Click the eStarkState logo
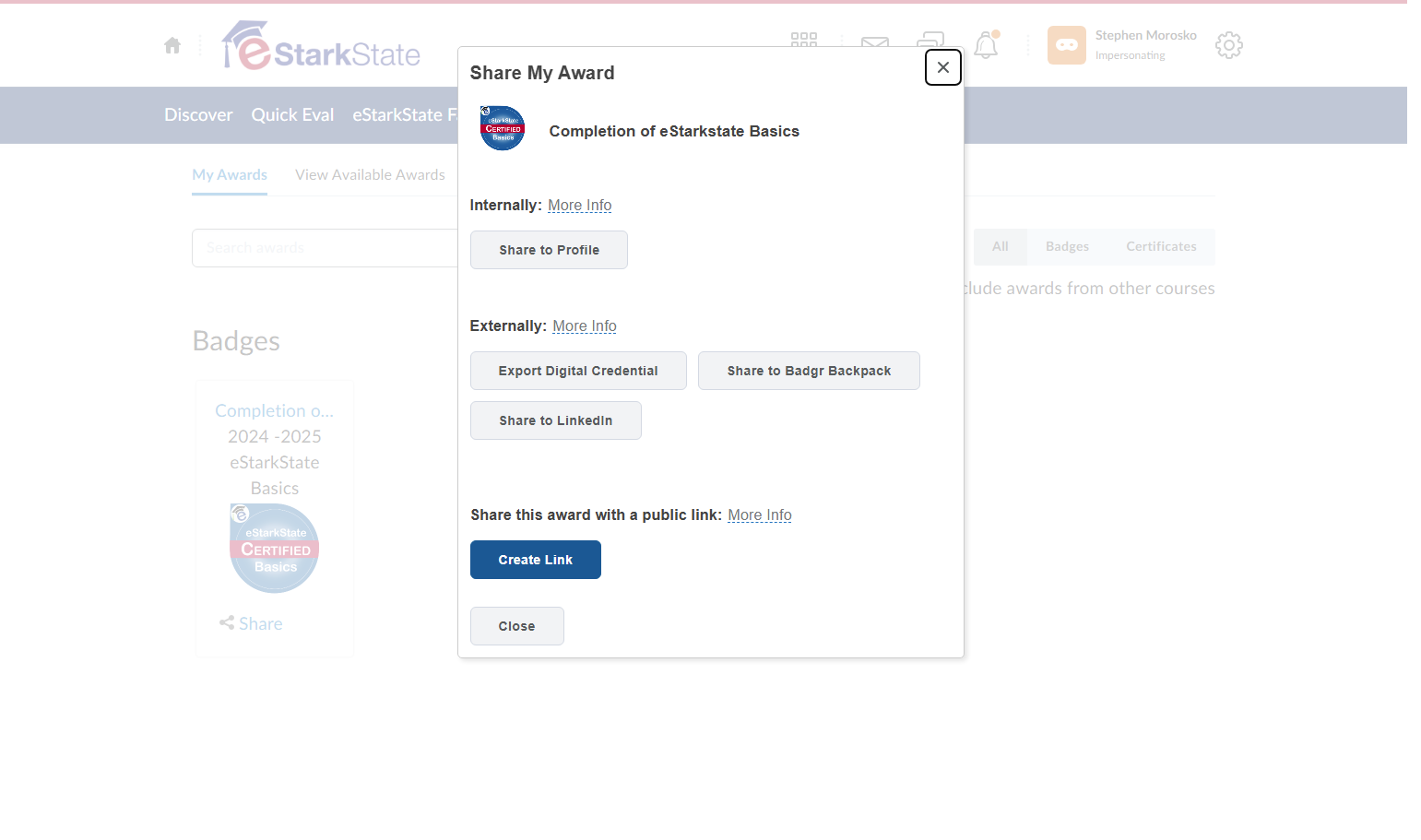 (321, 45)
